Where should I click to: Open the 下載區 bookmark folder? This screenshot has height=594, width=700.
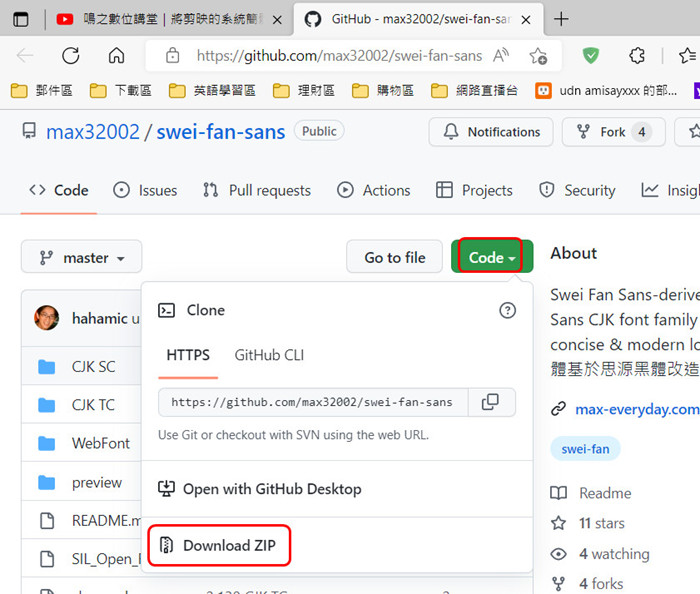[x=121, y=91]
